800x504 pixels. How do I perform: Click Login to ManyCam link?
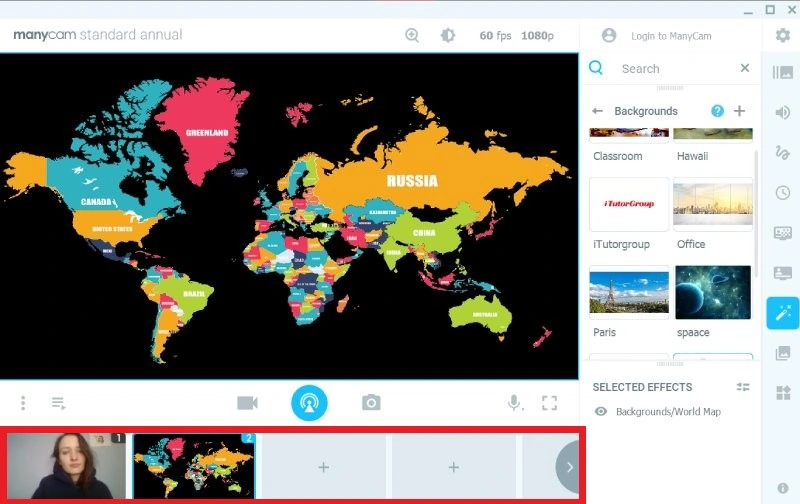(x=671, y=36)
